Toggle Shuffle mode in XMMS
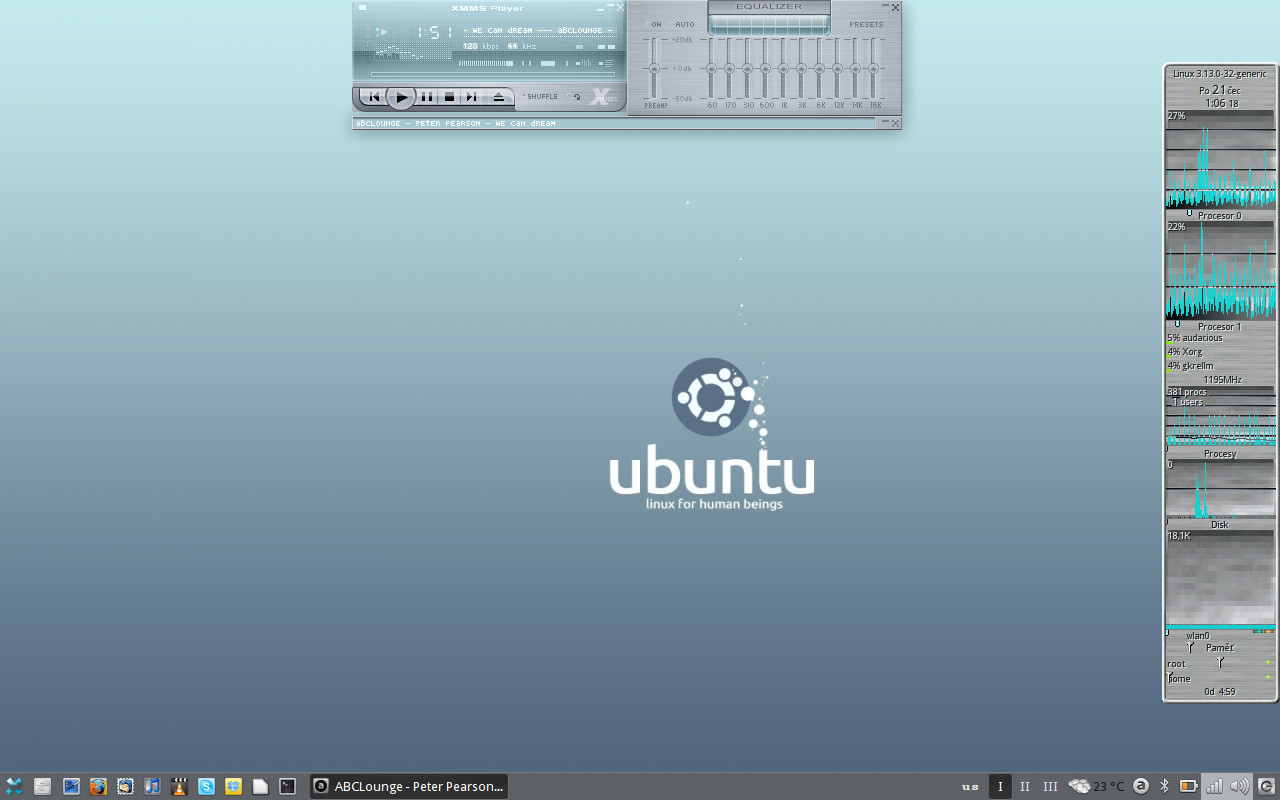The width and height of the screenshot is (1280, 800). coord(542,97)
